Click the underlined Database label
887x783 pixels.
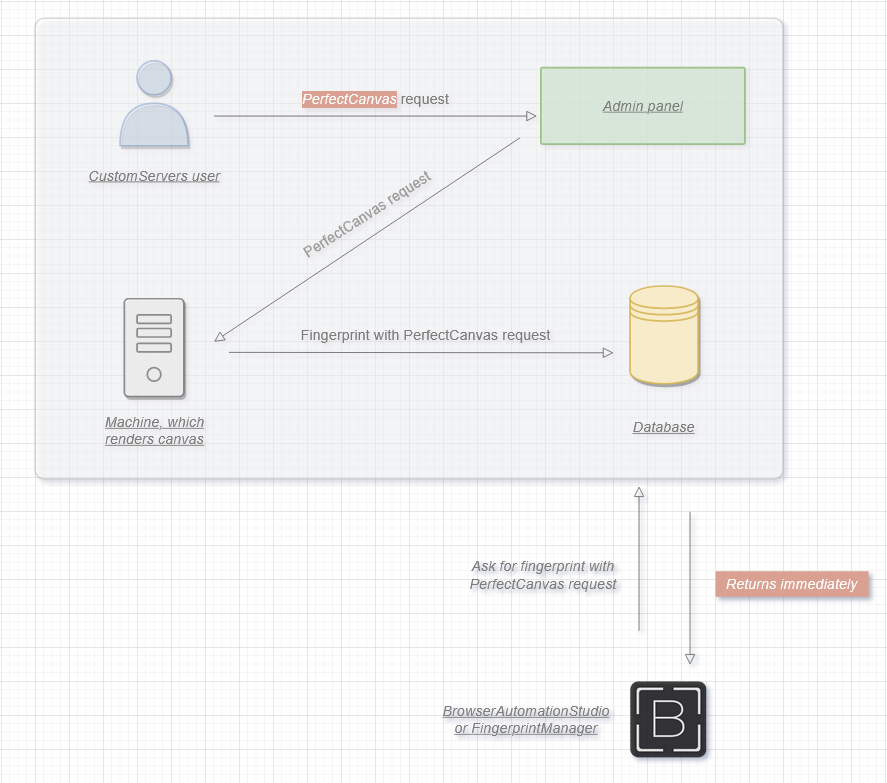pyautogui.click(x=663, y=427)
